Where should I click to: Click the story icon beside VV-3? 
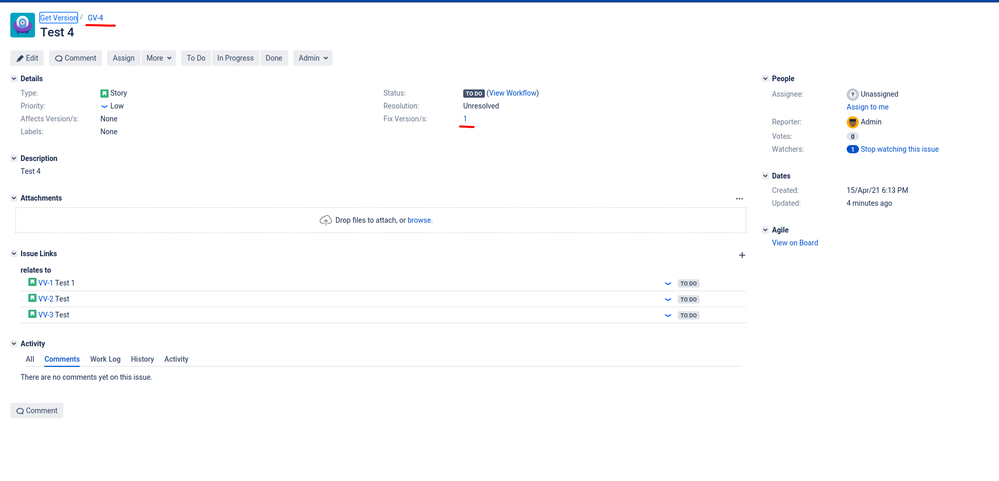coord(32,314)
